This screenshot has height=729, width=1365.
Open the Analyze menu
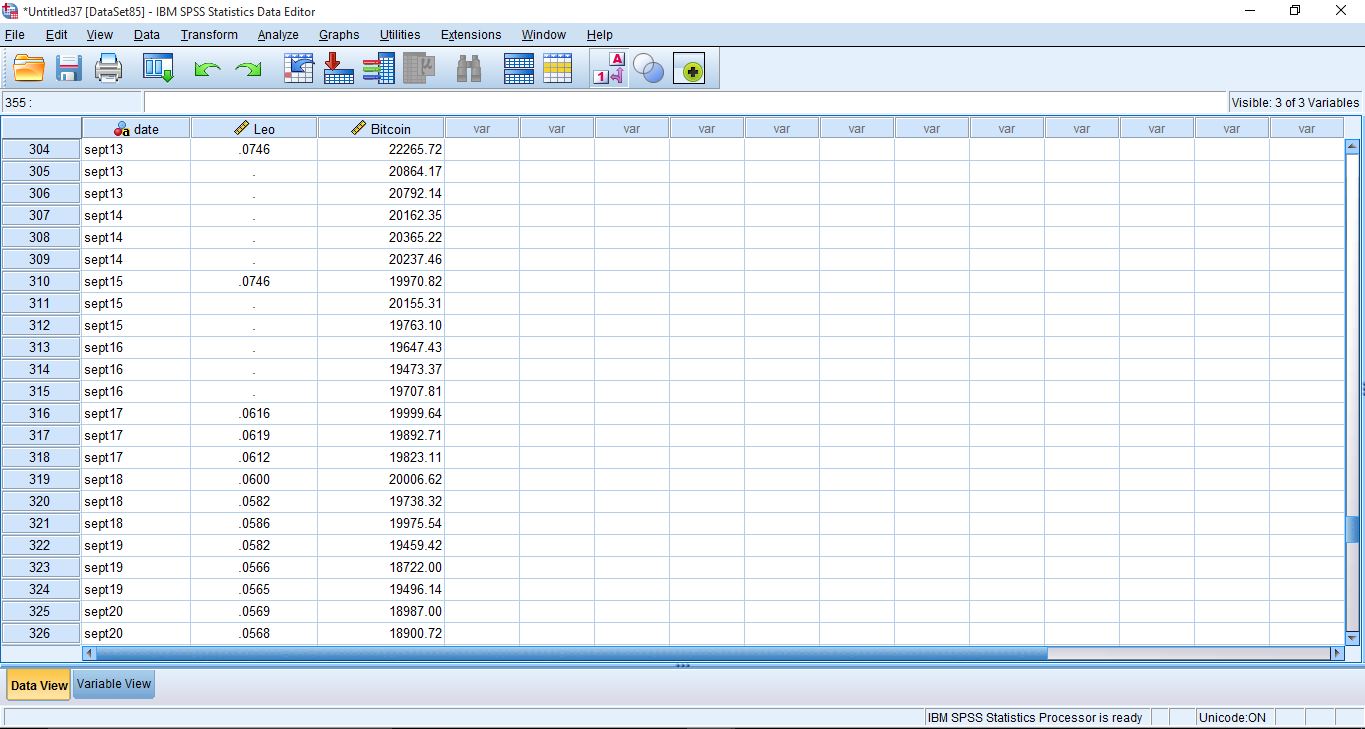pos(278,34)
